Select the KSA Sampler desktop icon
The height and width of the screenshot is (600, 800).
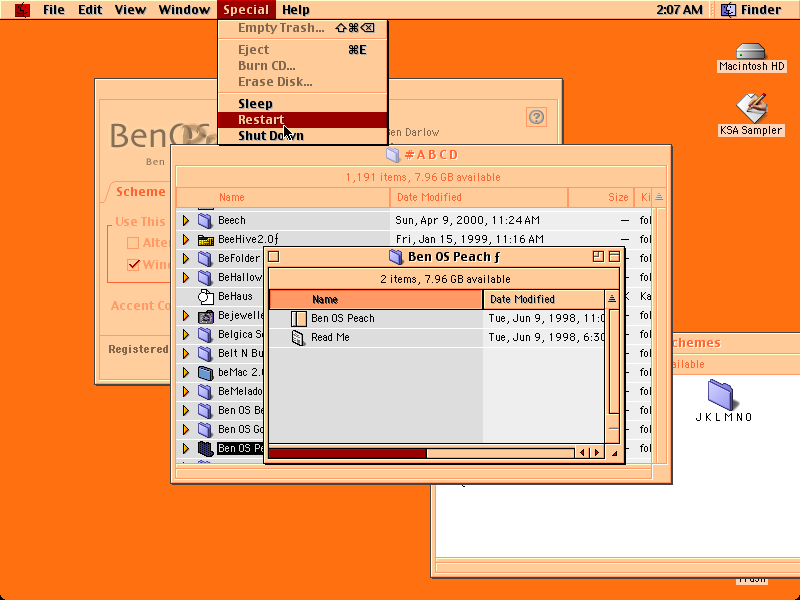pyautogui.click(x=751, y=107)
